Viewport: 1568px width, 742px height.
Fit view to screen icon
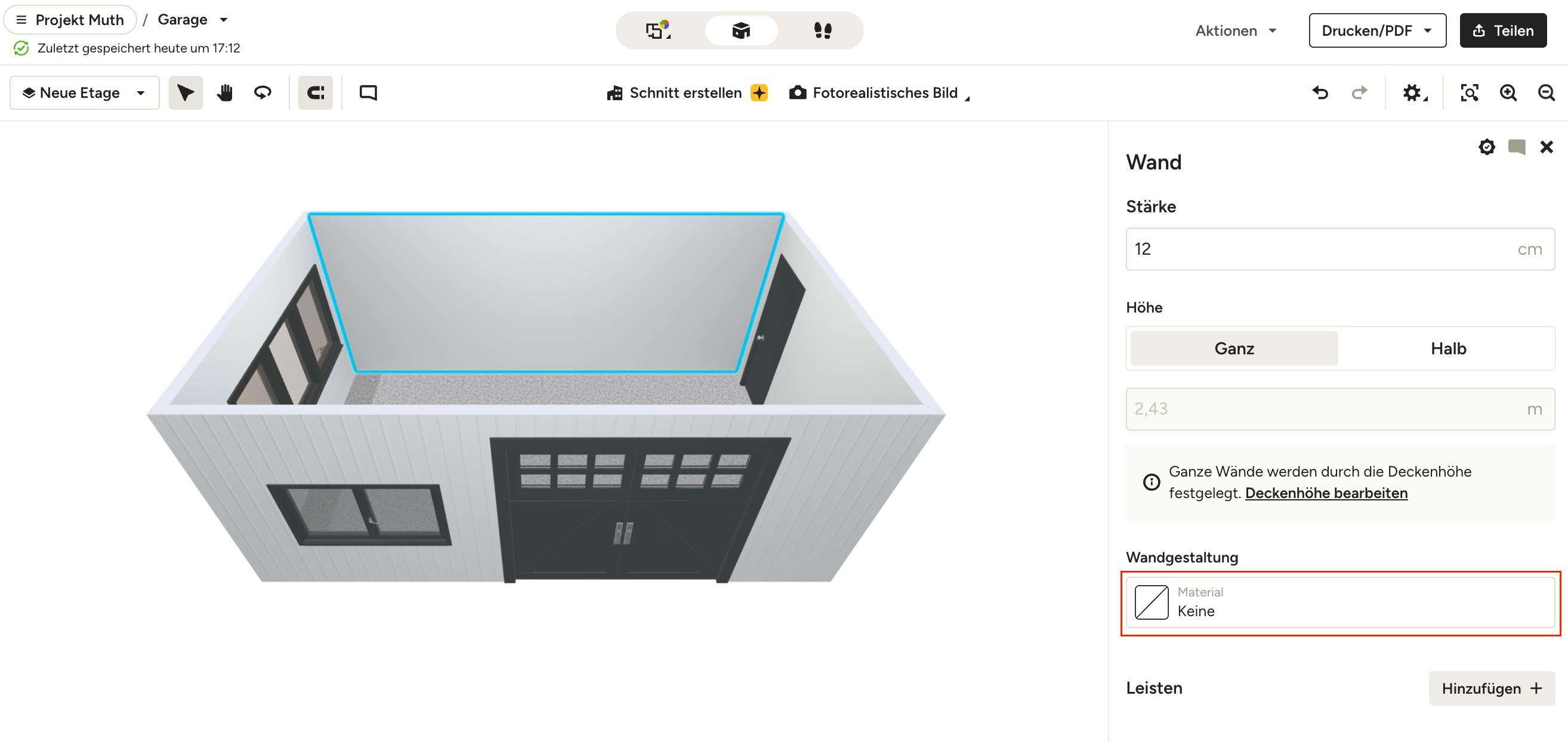1470,92
